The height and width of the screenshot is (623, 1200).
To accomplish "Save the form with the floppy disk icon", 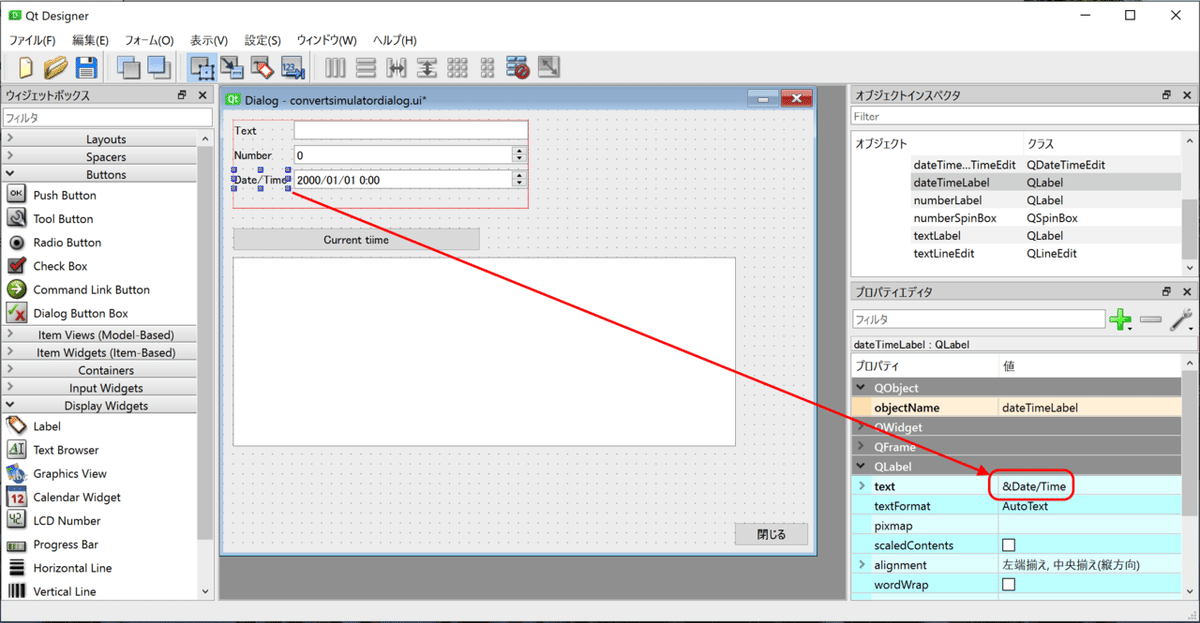I will 87,68.
